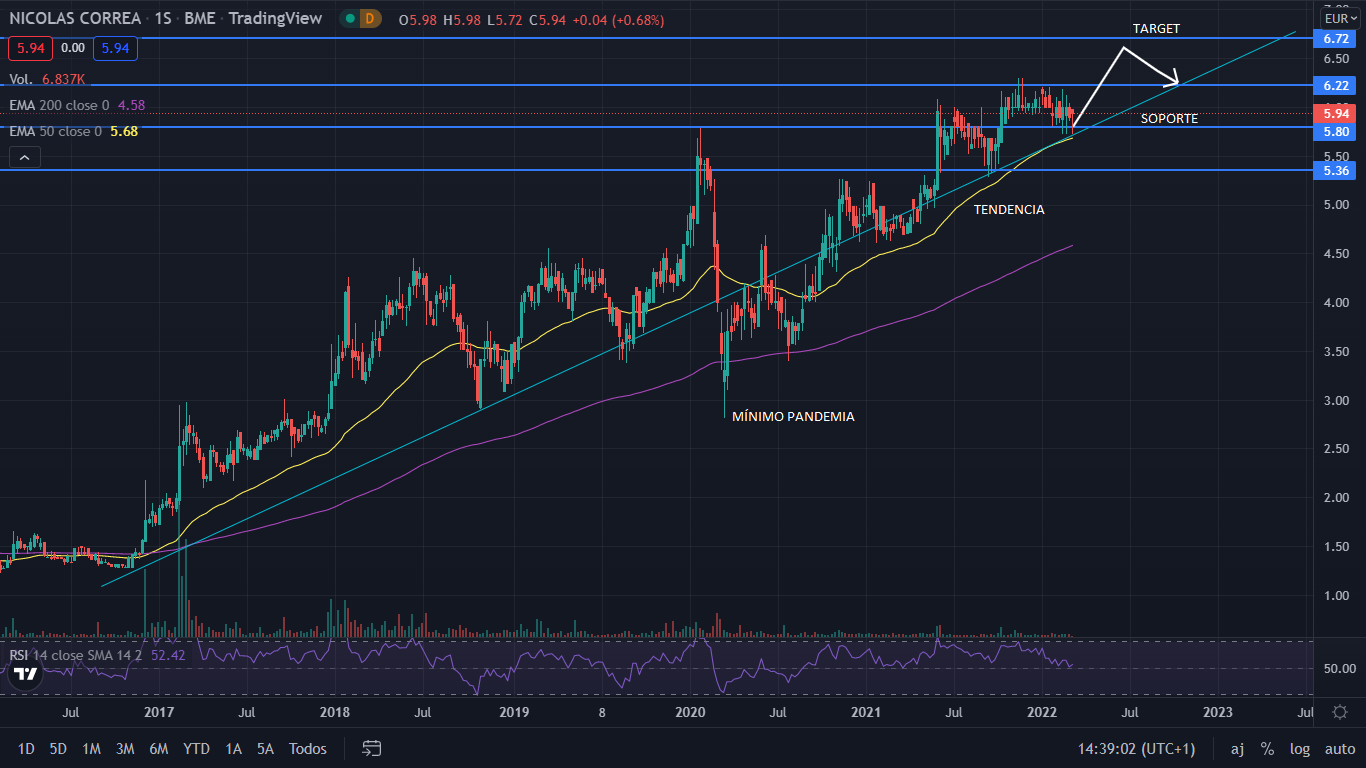
Task: Click the NICOLAS CORREA symbol title
Action: (x=75, y=19)
